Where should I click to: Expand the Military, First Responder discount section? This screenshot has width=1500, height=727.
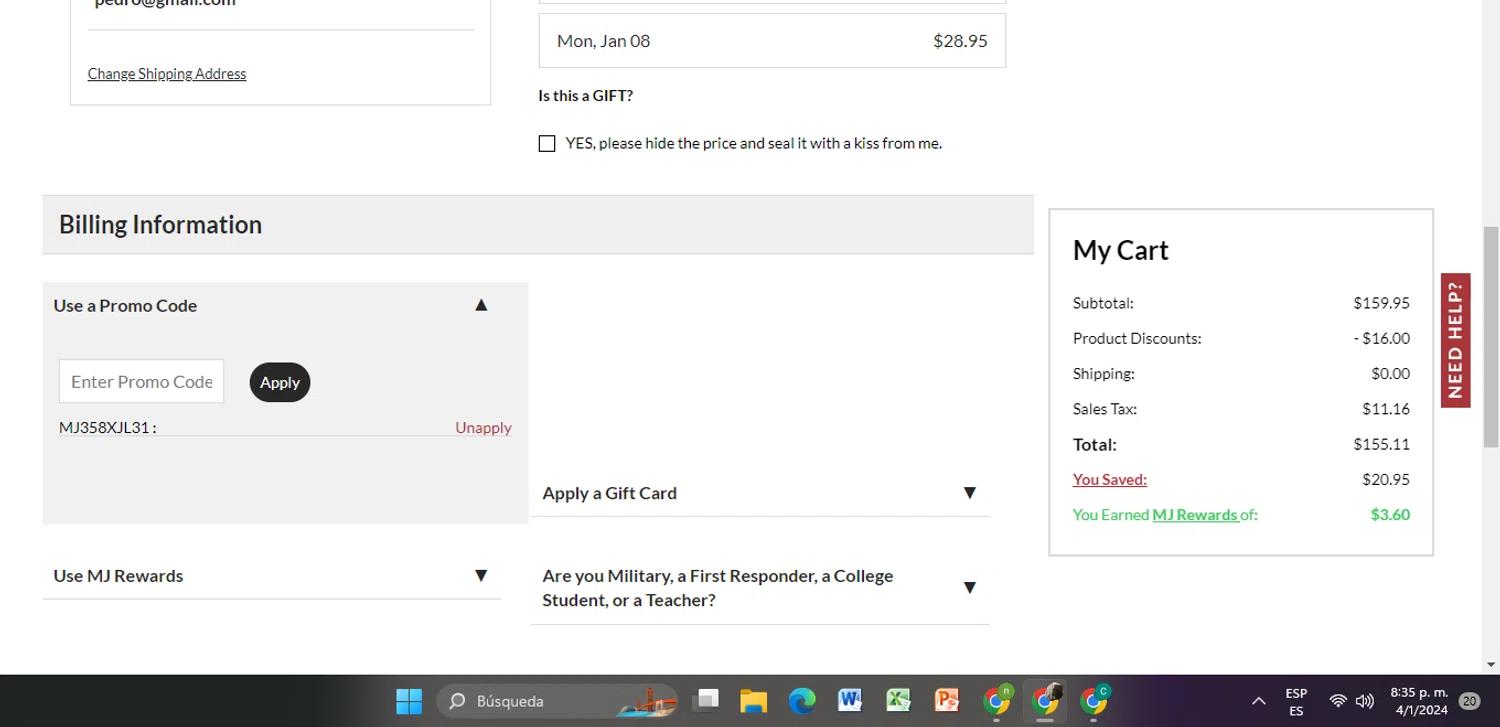[968, 588]
